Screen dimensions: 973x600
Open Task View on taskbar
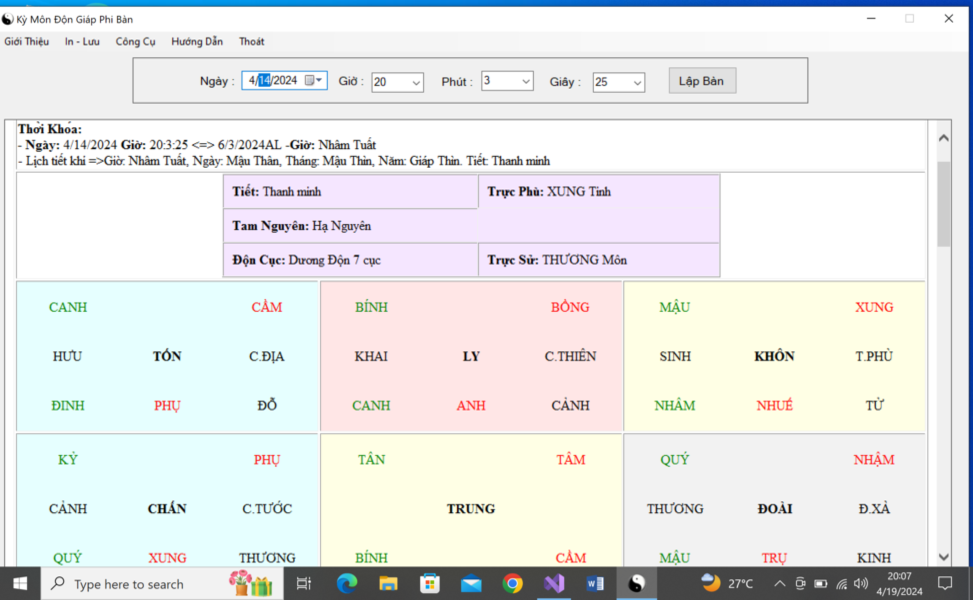tap(304, 583)
